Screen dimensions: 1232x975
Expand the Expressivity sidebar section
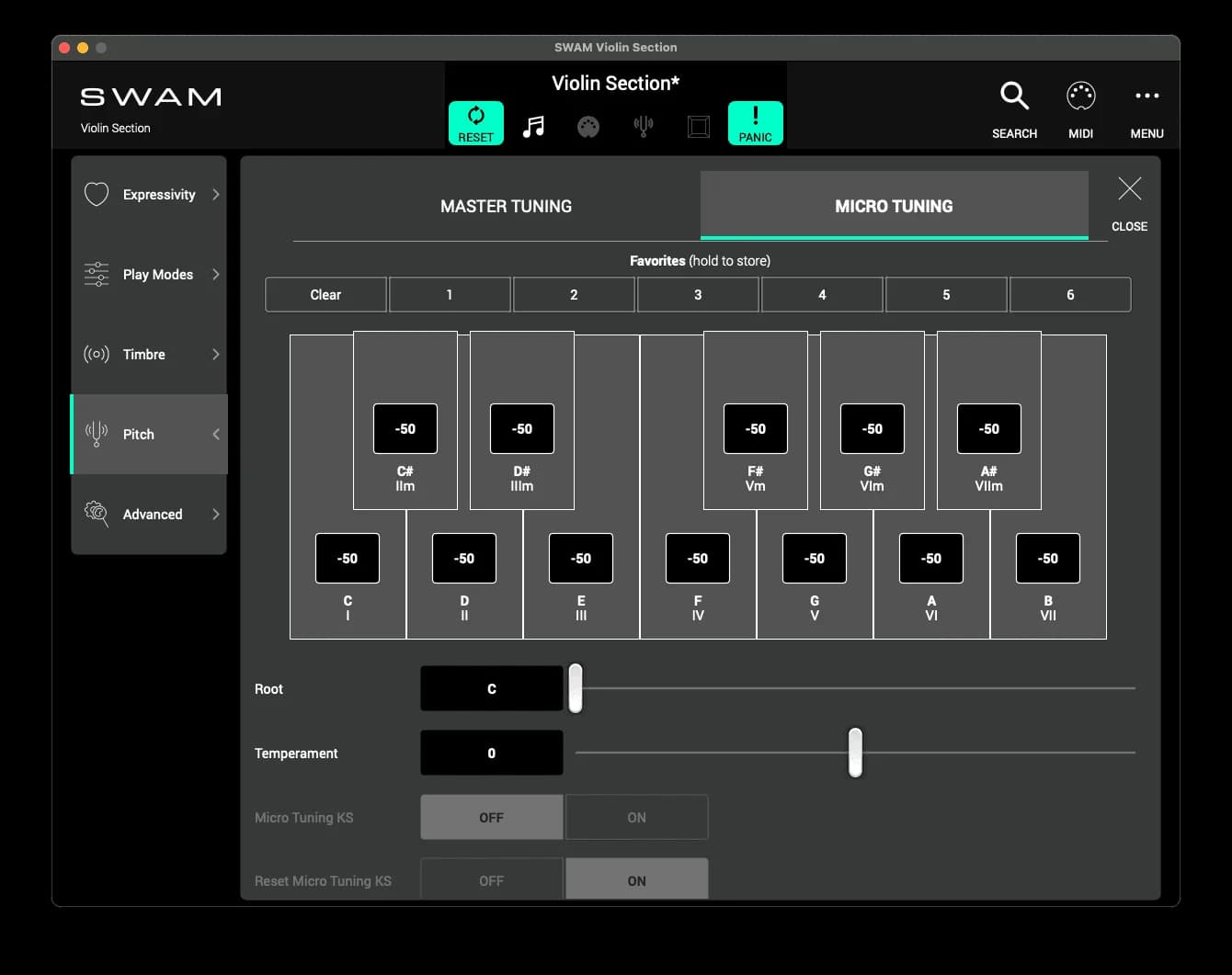click(x=149, y=195)
